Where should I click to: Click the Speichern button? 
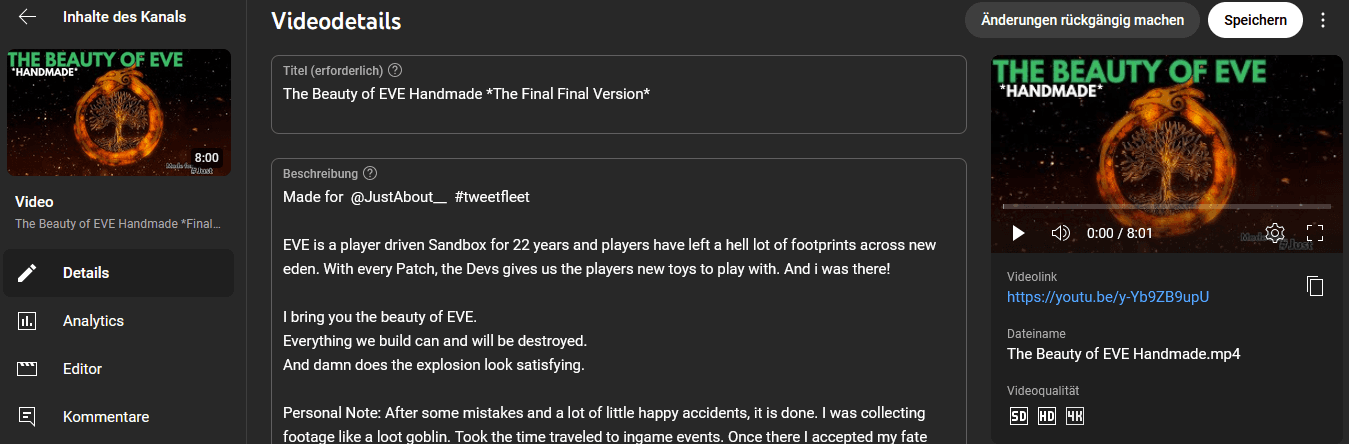point(1255,20)
